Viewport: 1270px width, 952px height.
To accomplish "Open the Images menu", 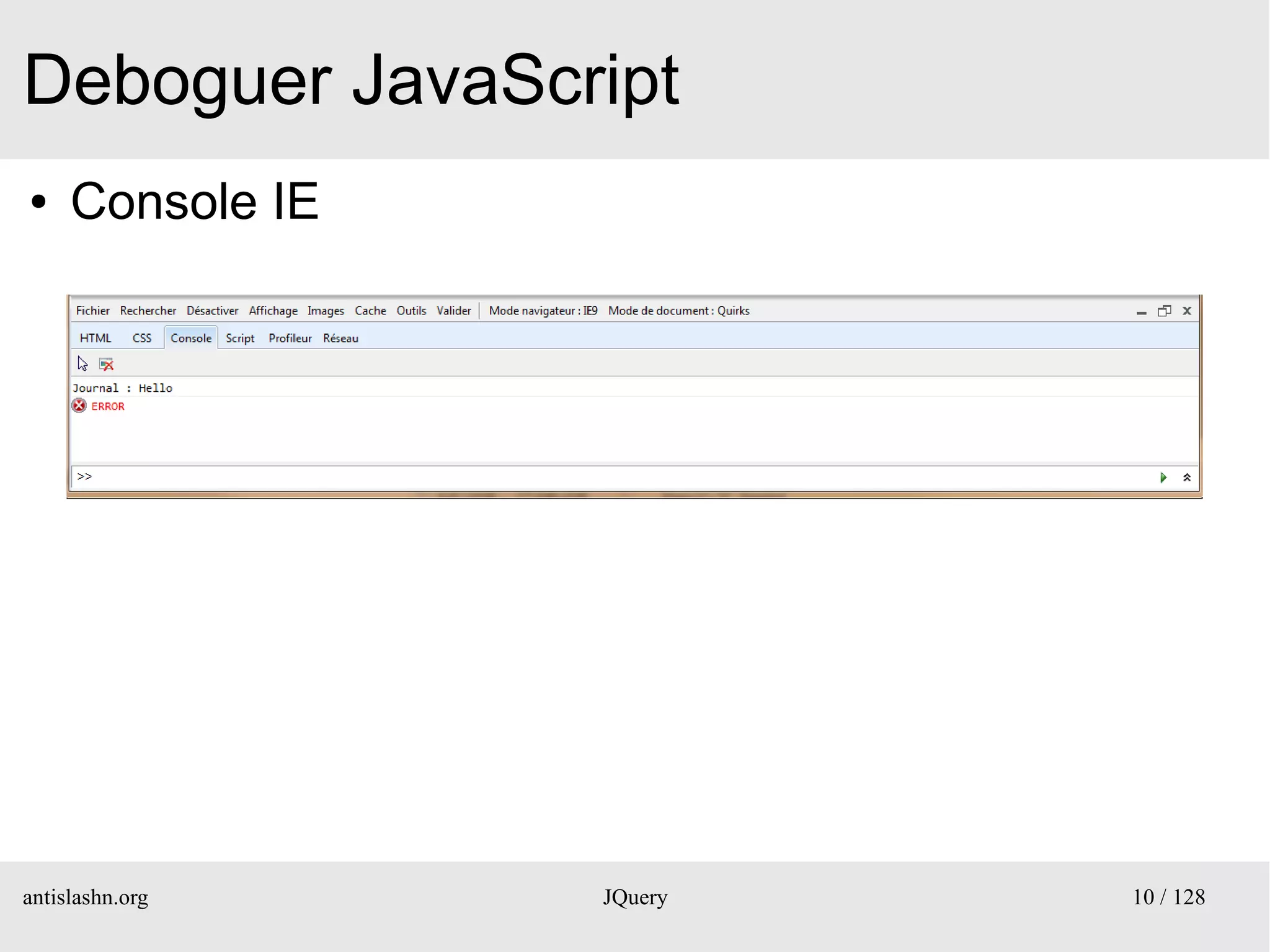I will pos(326,311).
